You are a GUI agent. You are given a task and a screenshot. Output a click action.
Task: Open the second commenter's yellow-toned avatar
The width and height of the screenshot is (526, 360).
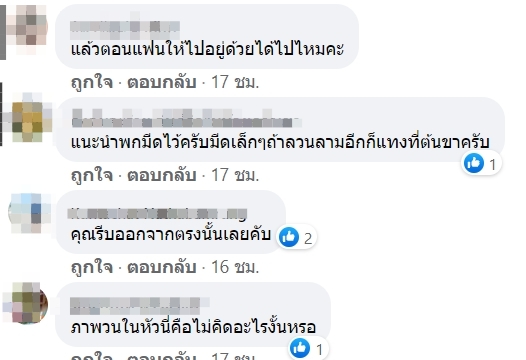(x=28, y=117)
